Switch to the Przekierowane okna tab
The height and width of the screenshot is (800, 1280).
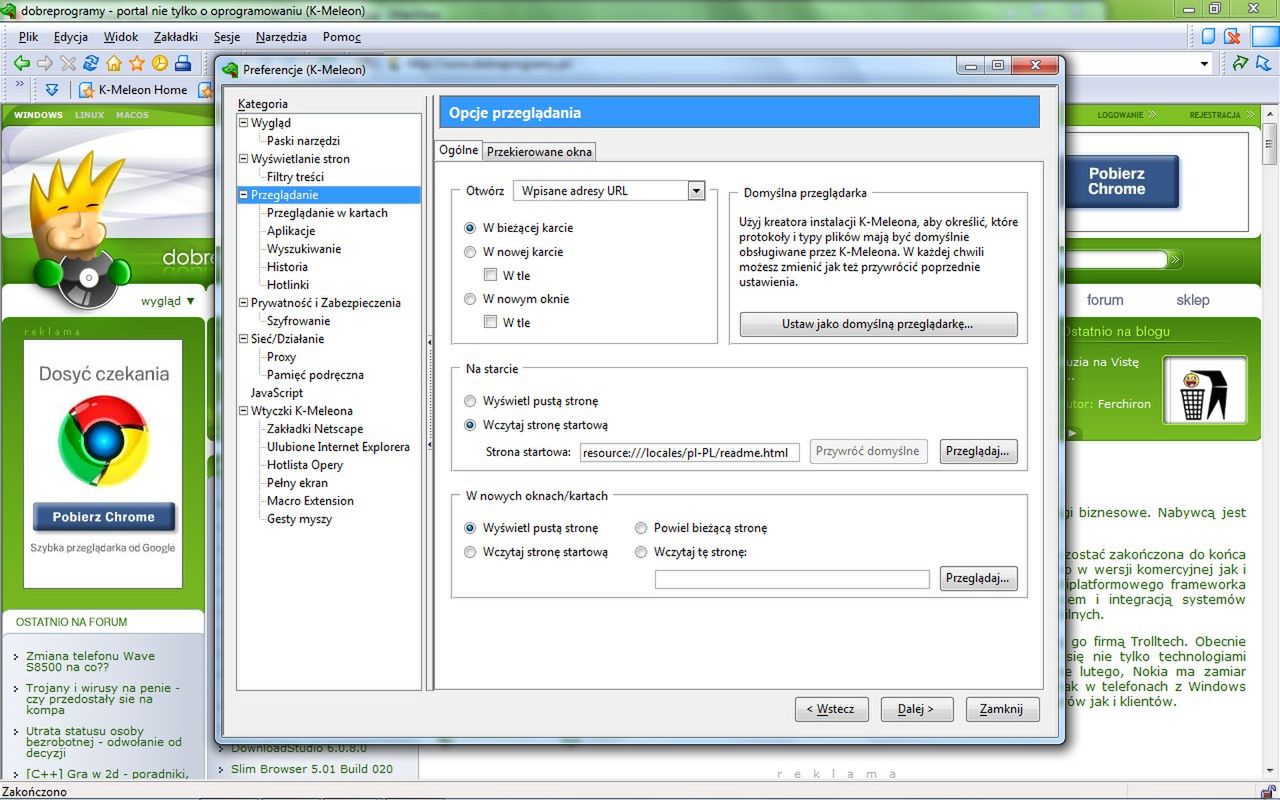point(540,152)
